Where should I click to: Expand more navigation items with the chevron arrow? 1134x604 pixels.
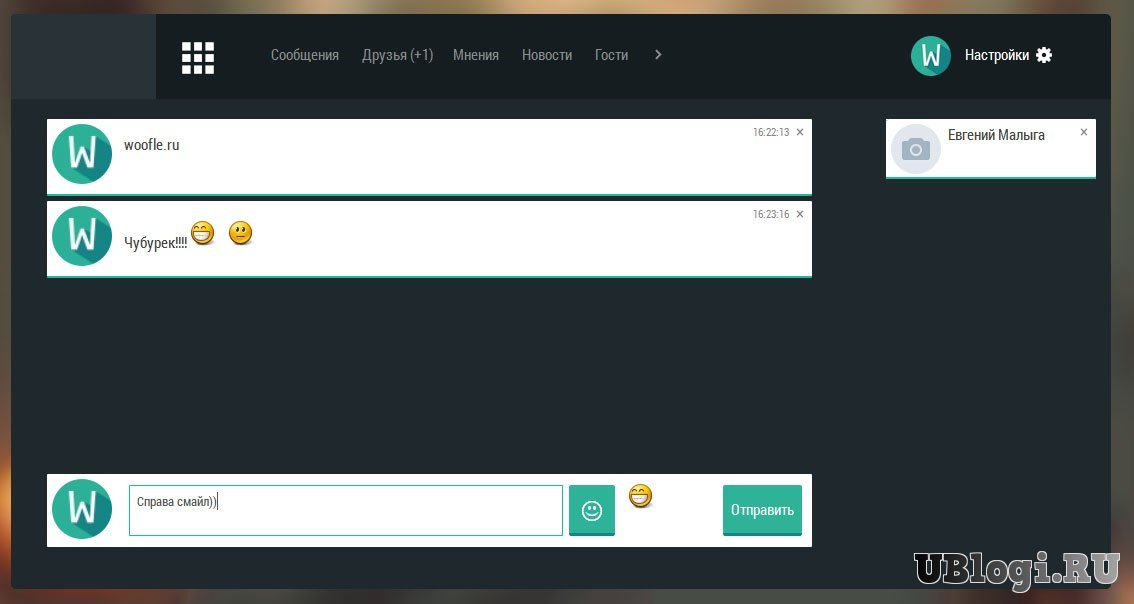click(x=658, y=55)
